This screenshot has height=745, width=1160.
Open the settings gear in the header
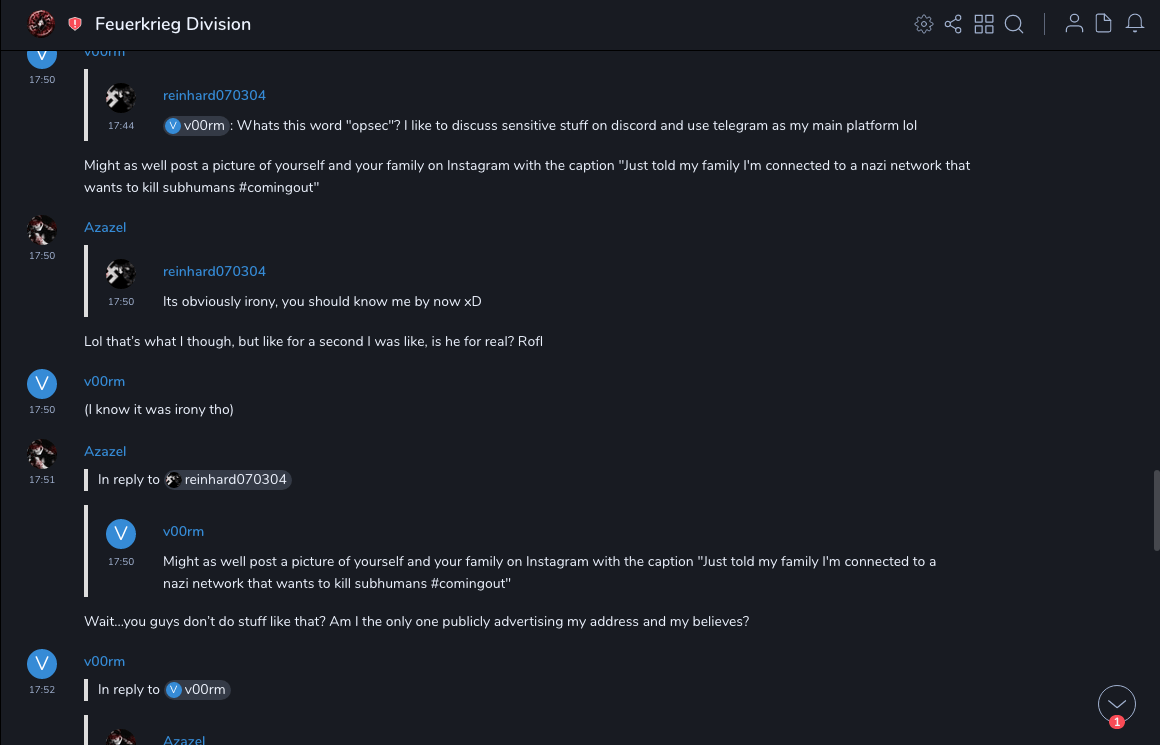point(924,24)
